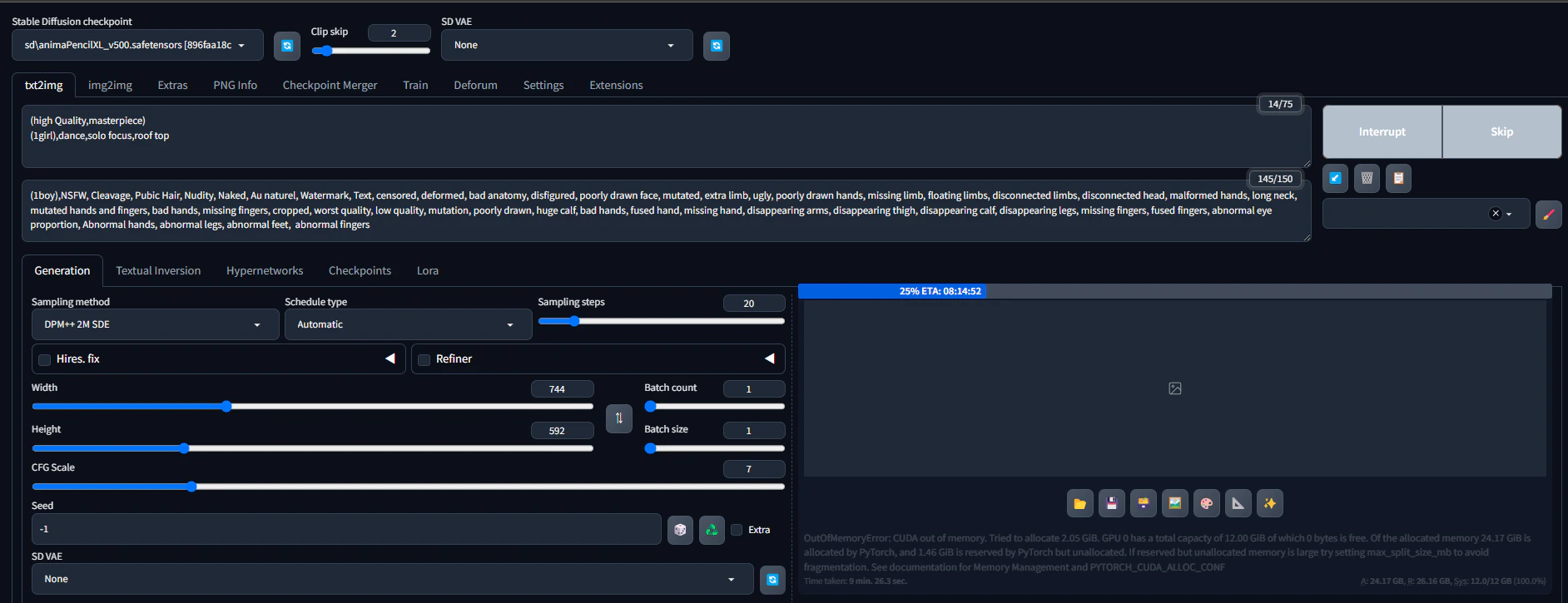Switch to the img2img tab
This screenshot has height=603, width=1568.
pyautogui.click(x=110, y=85)
